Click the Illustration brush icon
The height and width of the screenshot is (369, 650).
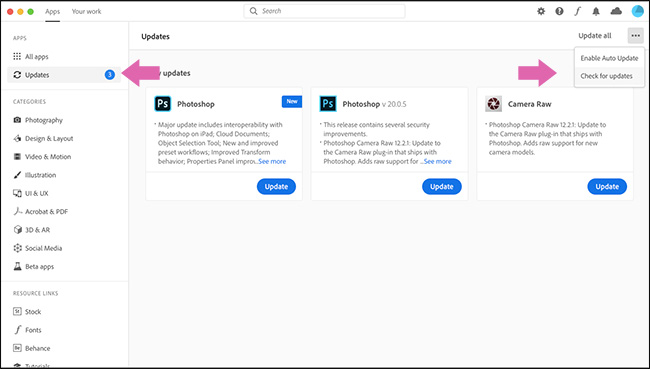pos(17,175)
